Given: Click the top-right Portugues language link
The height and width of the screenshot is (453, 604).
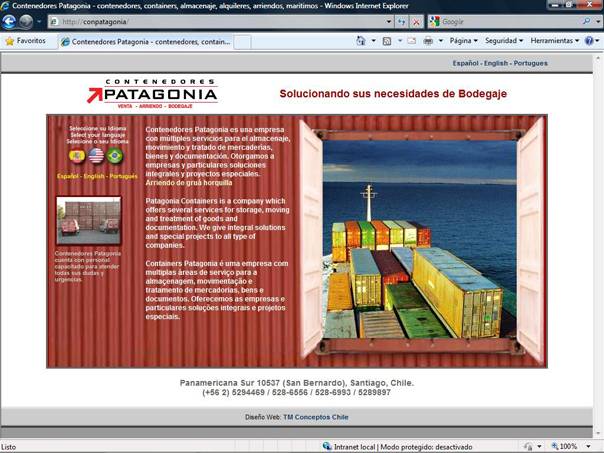Looking at the screenshot, I should pos(530,63).
